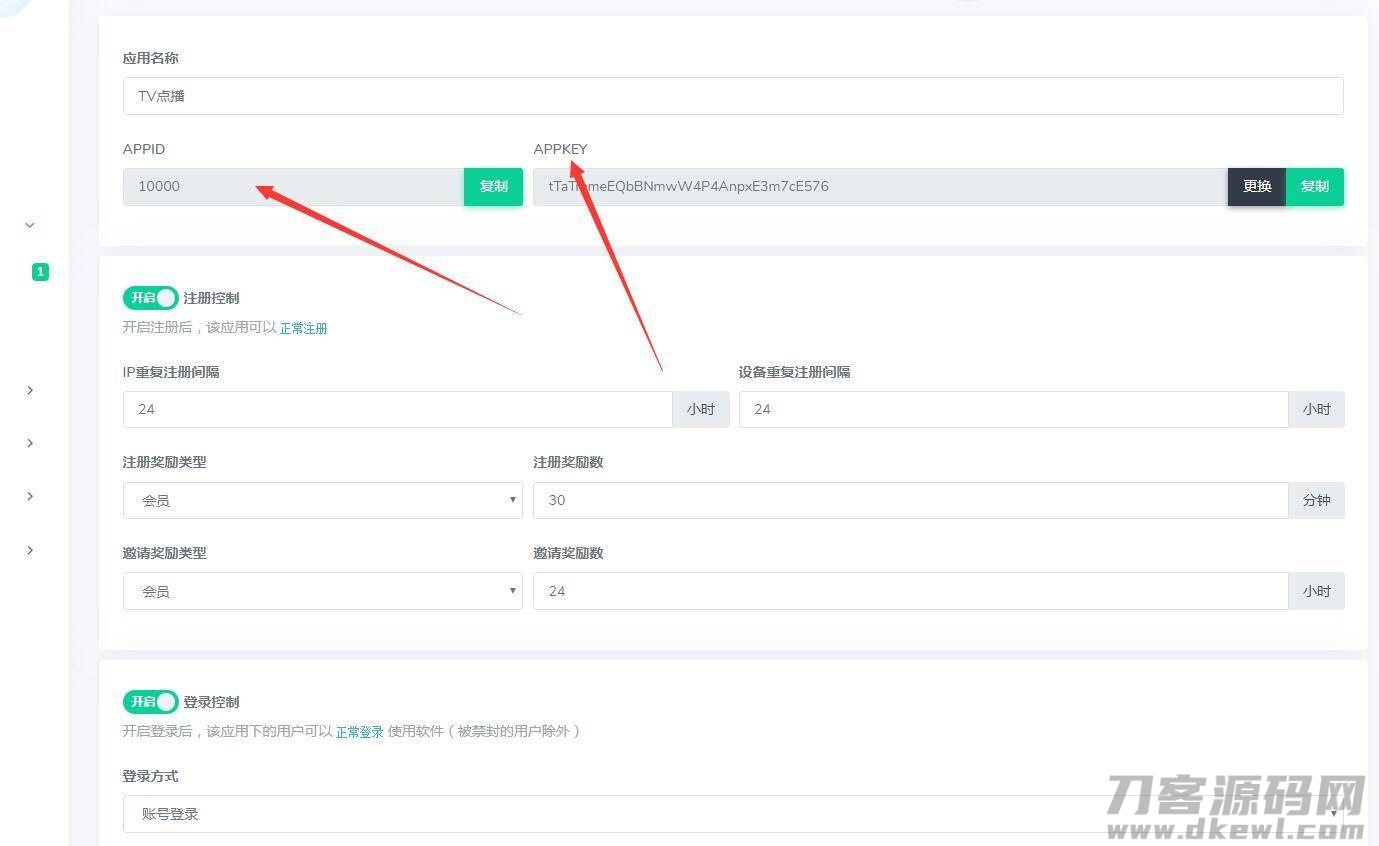Focus the 应用名称 input field
Screen dimensions: 1379x846
pos(732,97)
